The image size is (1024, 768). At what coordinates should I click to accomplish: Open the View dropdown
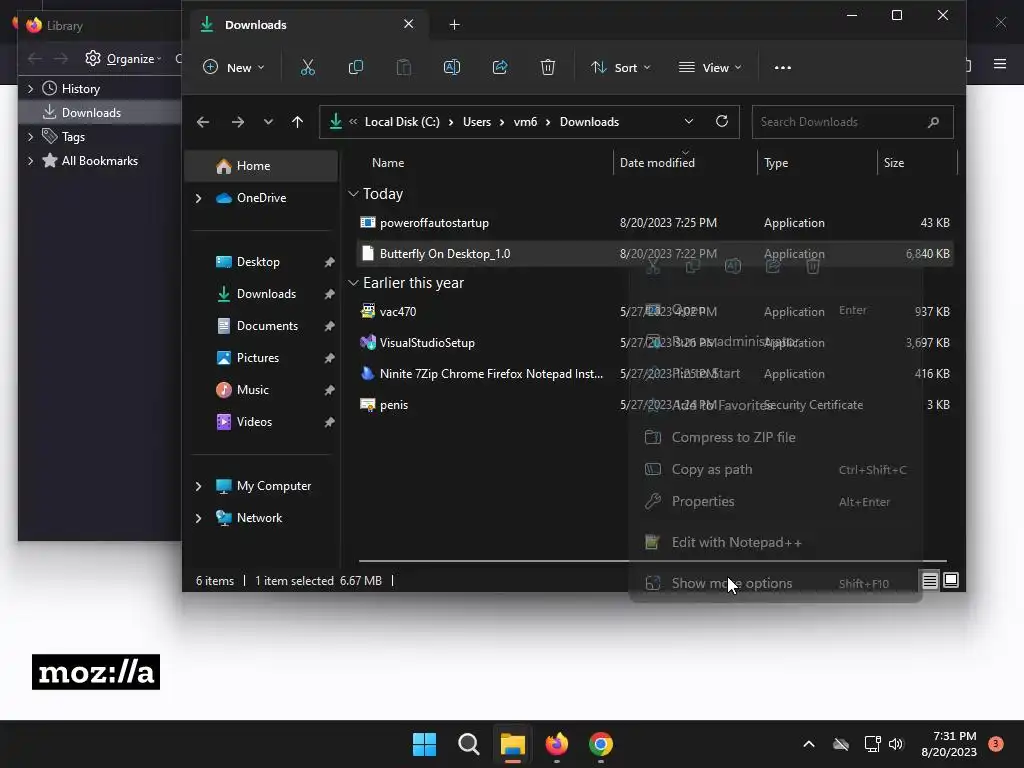coord(710,67)
